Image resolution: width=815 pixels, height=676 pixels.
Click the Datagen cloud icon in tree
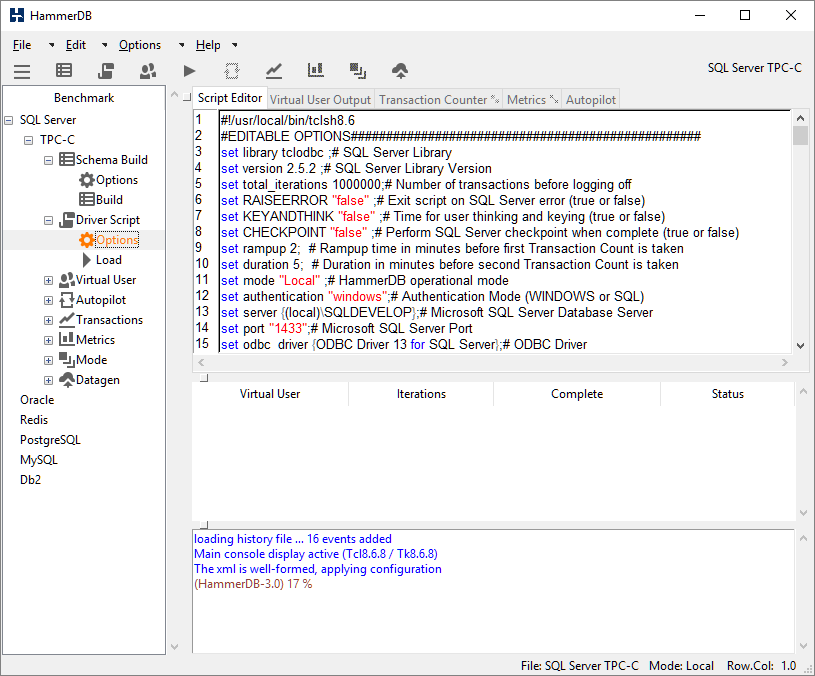[67, 380]
